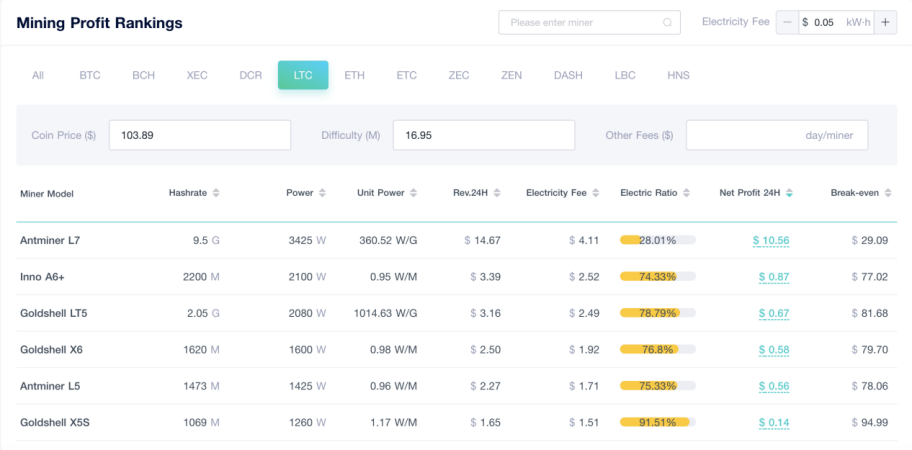
Task: Click the Other Fees day/miner input
Action: click(776, 135)
